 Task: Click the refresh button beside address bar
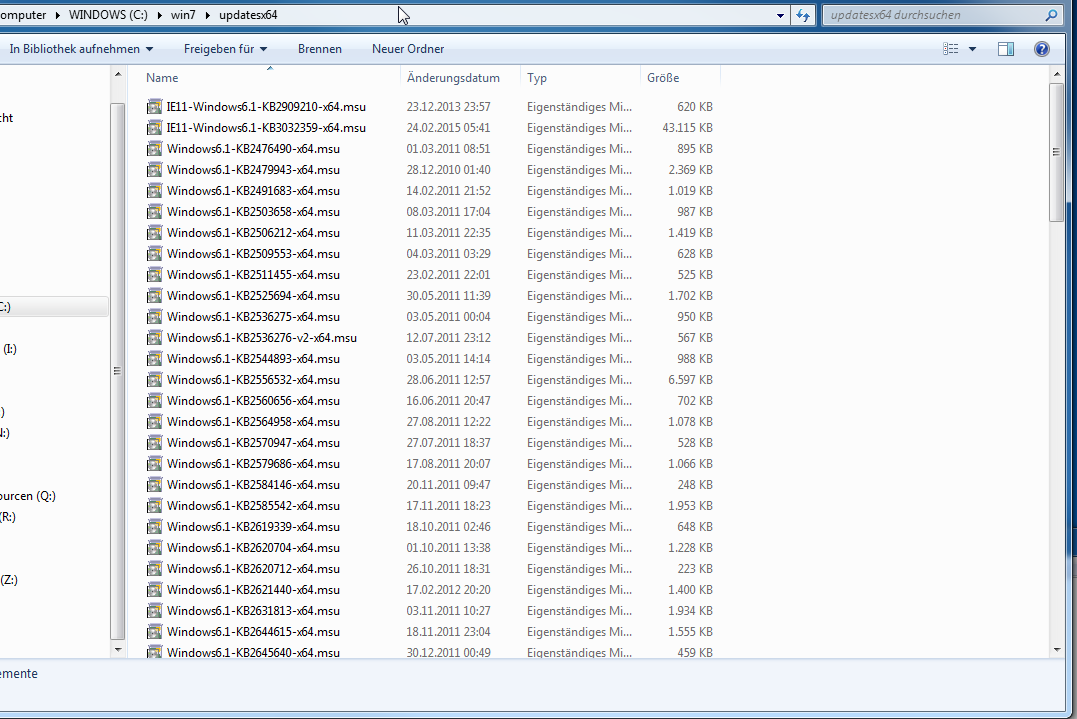[x=803, y=15]
